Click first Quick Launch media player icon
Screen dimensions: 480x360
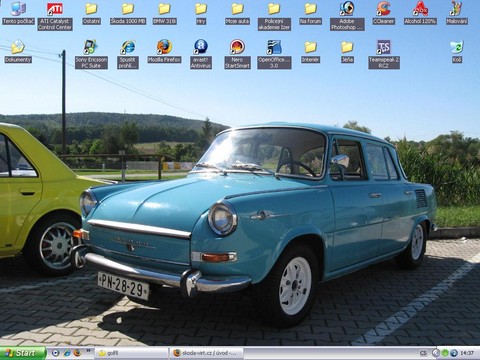click(56, 353)
